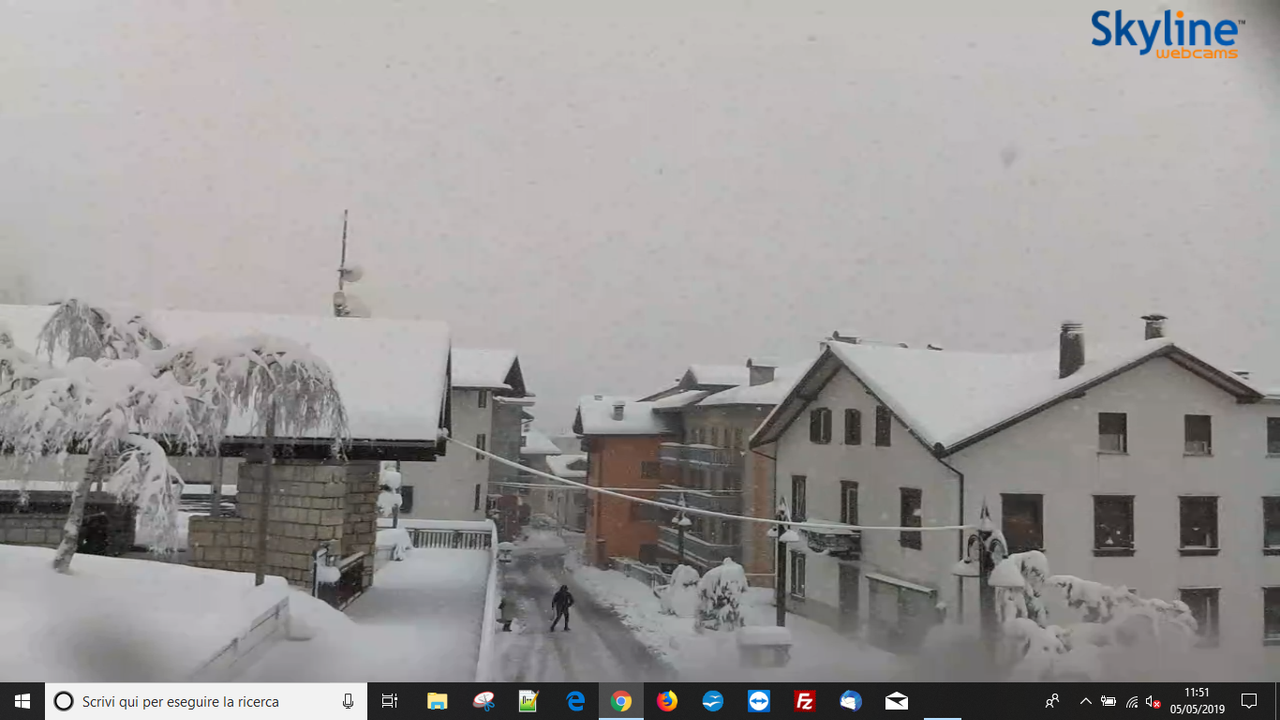Open Task View on the taskbar
The image size is (1280, 720).
[390, 701]
